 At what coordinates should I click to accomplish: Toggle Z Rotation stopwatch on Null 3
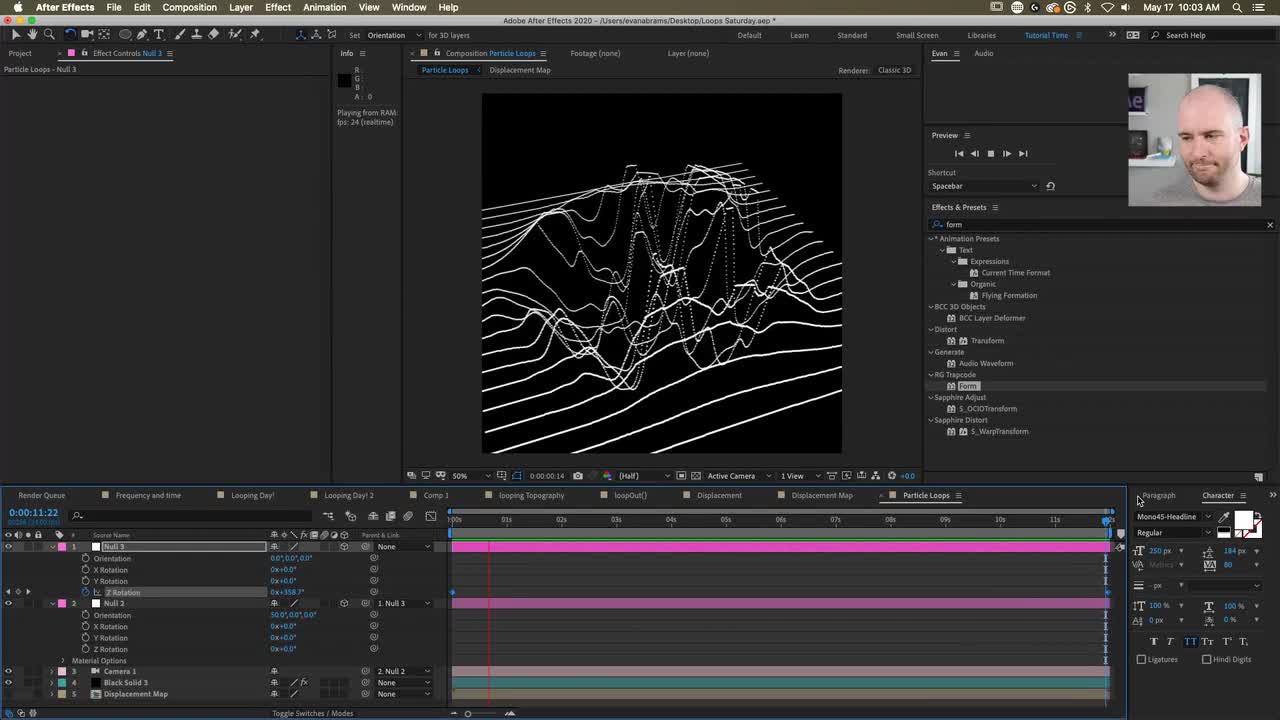click(85, 592)
